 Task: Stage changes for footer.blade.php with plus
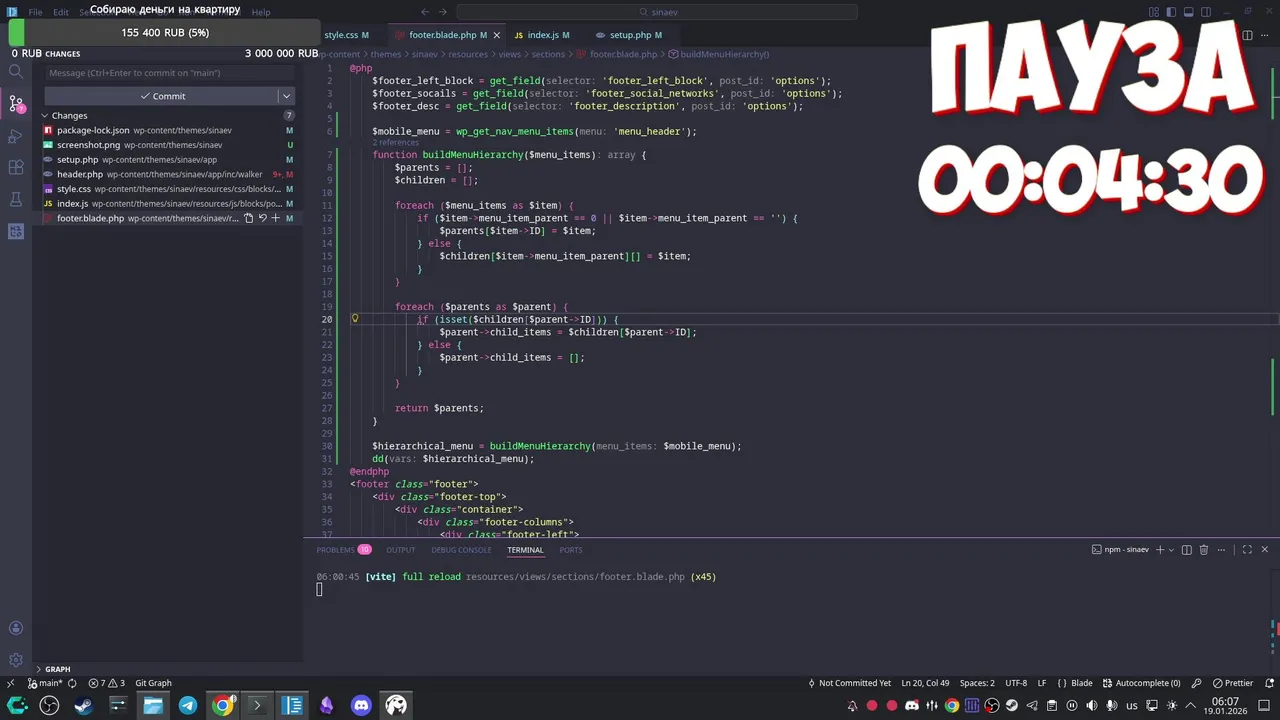click(x=276, y=218)
